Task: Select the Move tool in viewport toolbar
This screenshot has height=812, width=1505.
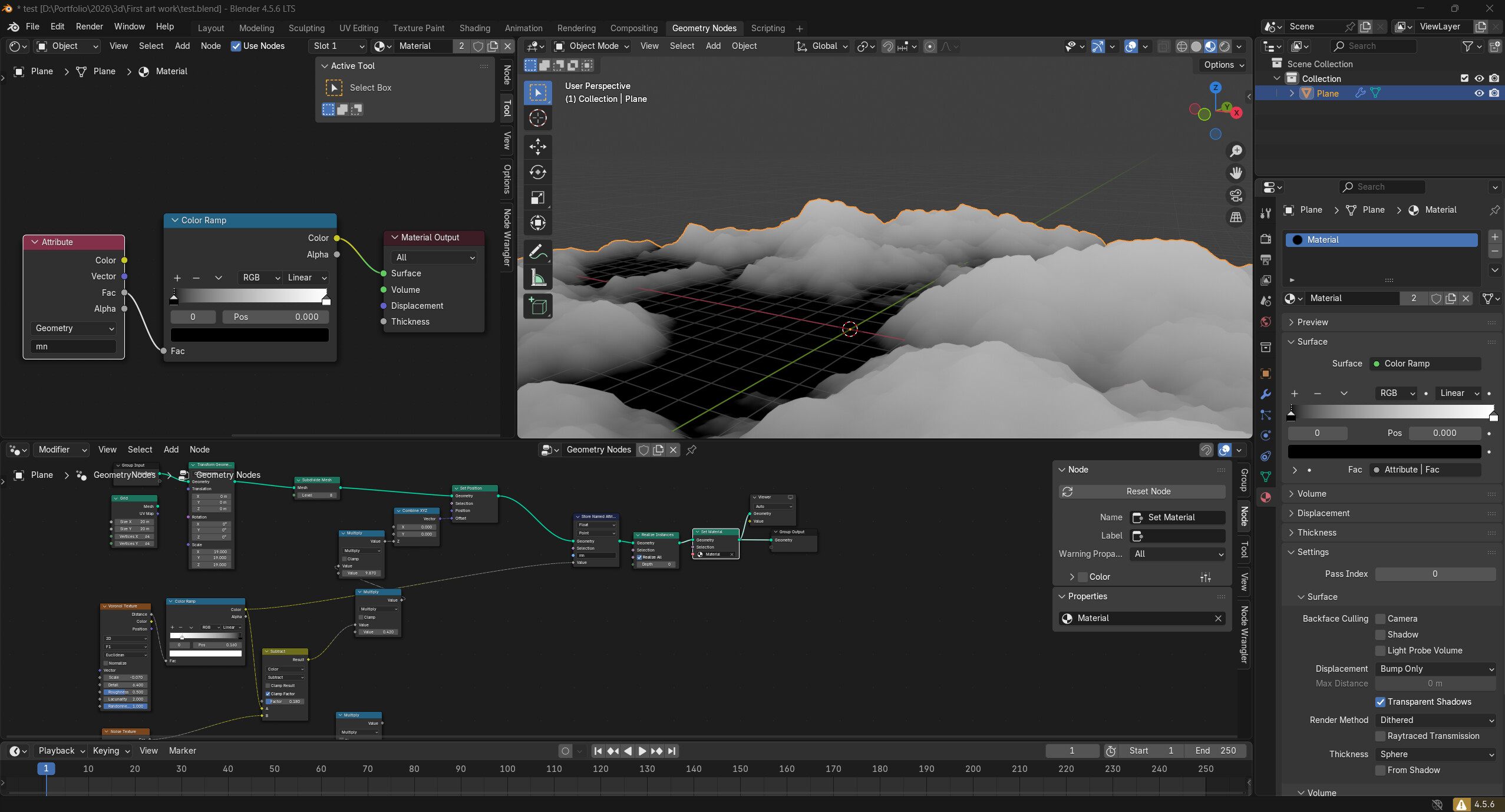Action: tap(537, 146)
